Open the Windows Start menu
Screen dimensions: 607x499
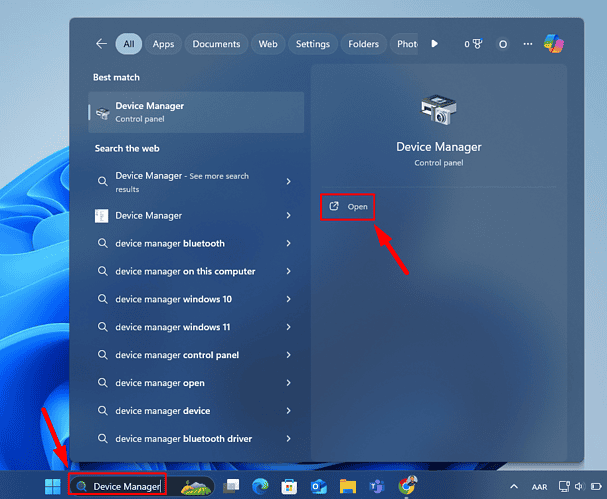point(53,486)
